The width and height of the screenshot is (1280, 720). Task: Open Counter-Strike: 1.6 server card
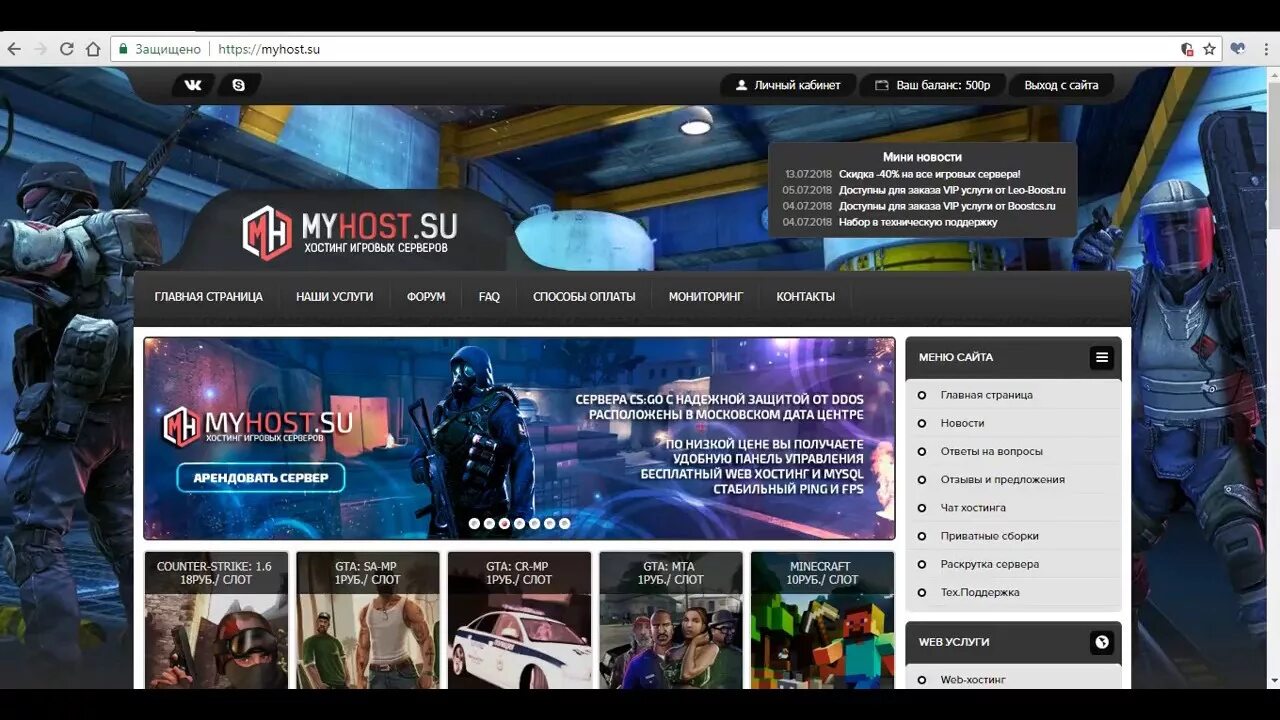216,620
